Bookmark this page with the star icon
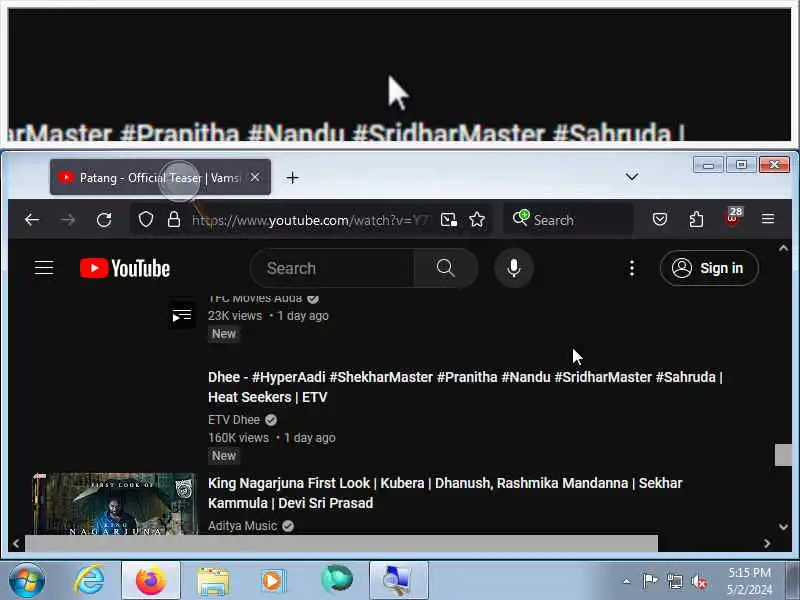The height and width of the screenshot is (600, 800). (477, 220)
